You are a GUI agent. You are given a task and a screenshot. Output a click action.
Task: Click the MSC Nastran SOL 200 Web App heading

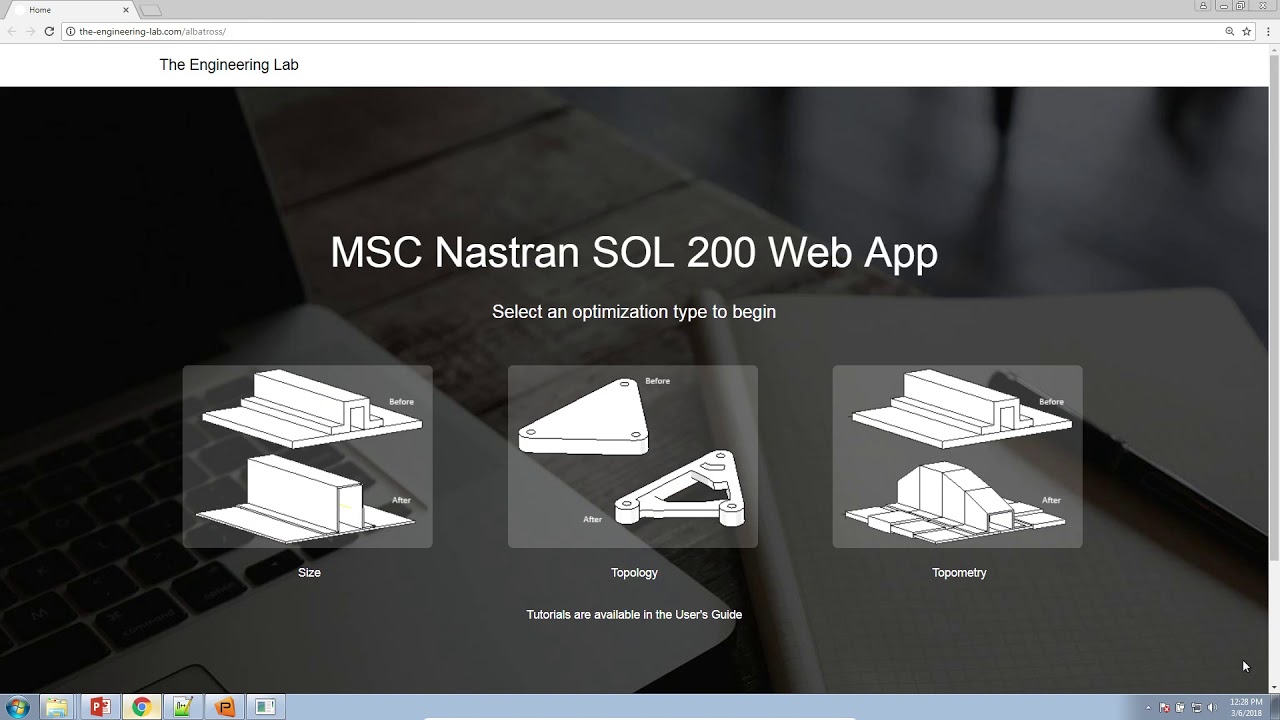pyautogui.click(x=634, y=252)
